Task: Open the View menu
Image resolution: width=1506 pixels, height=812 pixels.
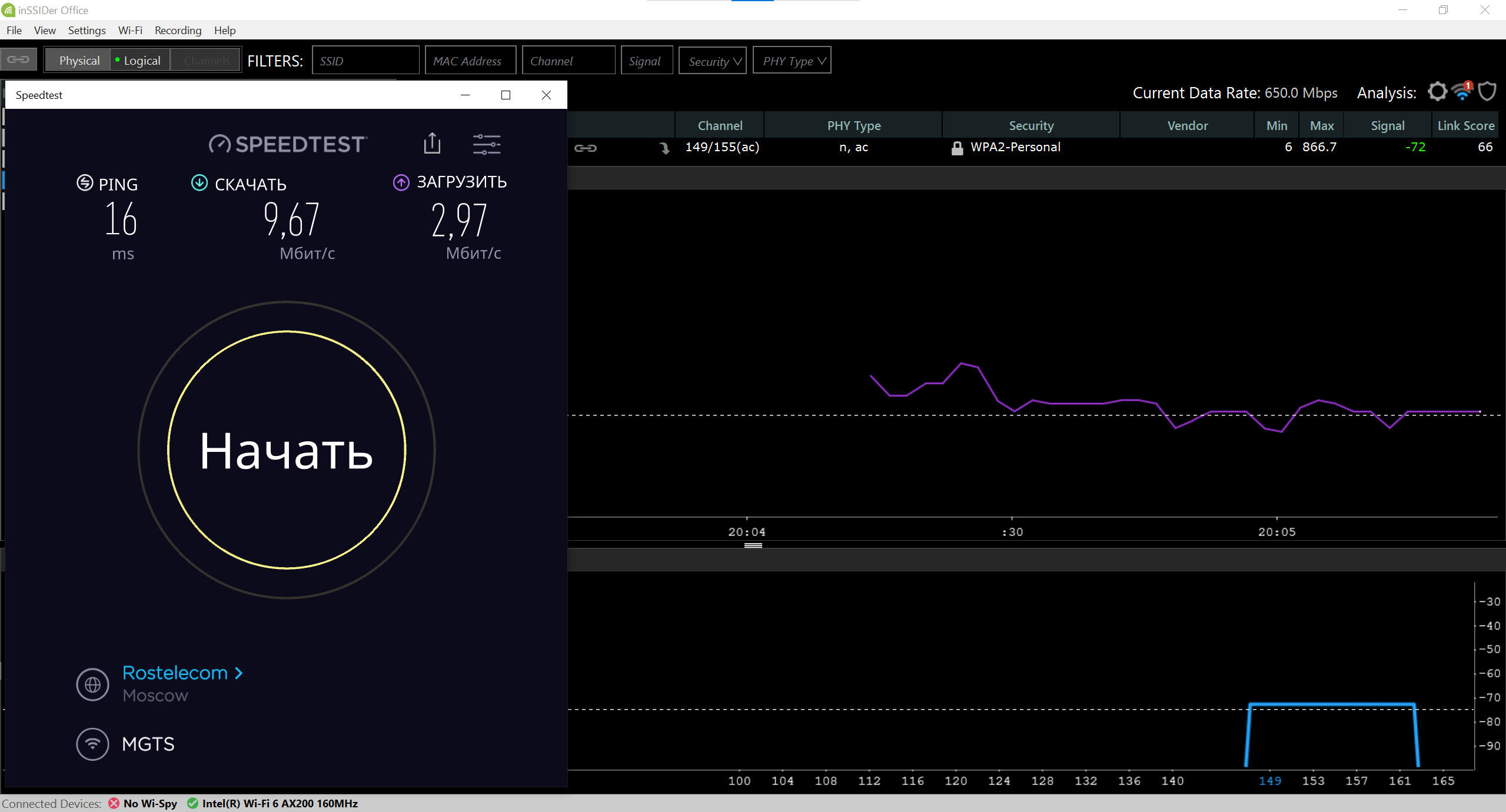Action: pos(45,30)
